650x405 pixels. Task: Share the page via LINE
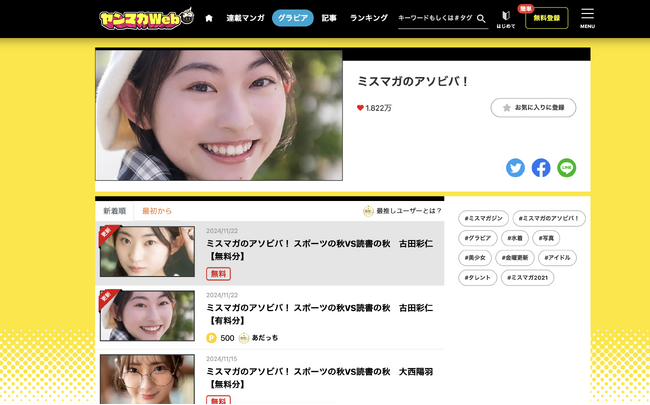point(567,168)
